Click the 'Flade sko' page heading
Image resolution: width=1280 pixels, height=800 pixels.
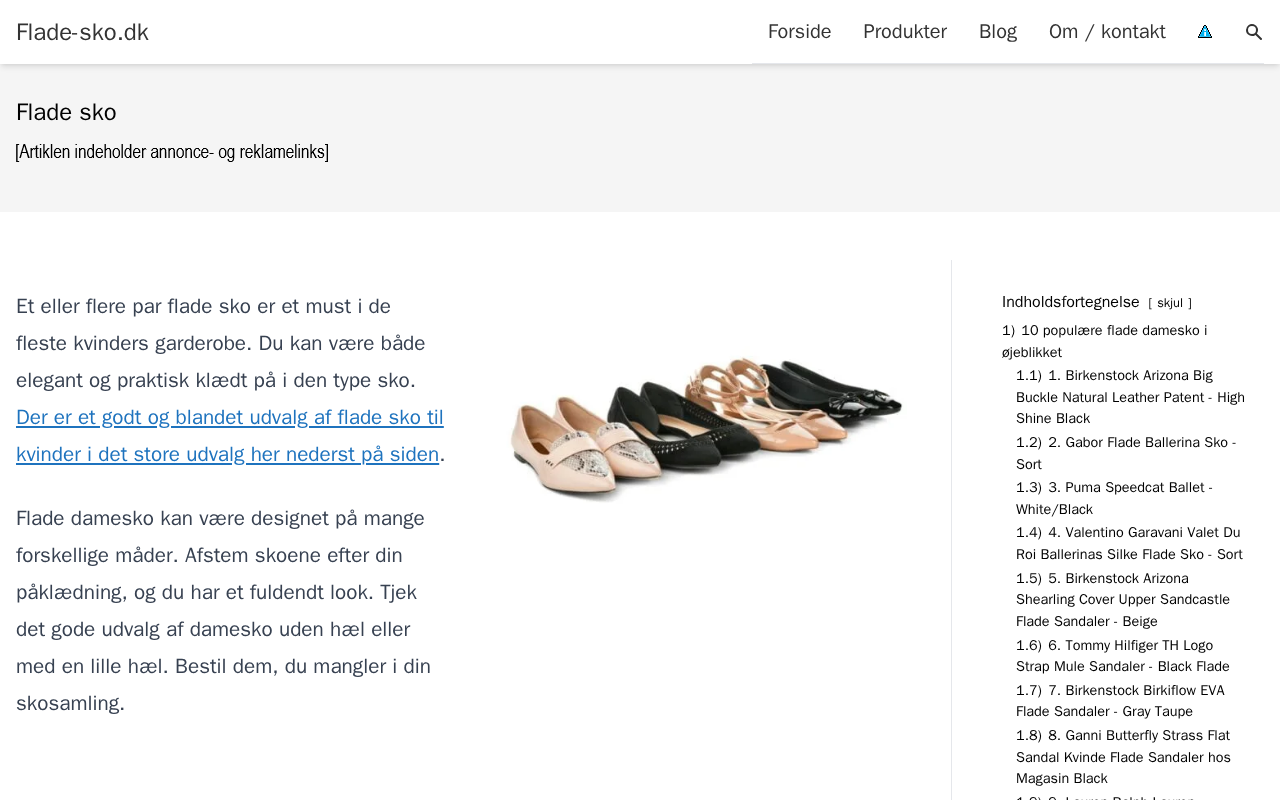click(x=66, y=112)
